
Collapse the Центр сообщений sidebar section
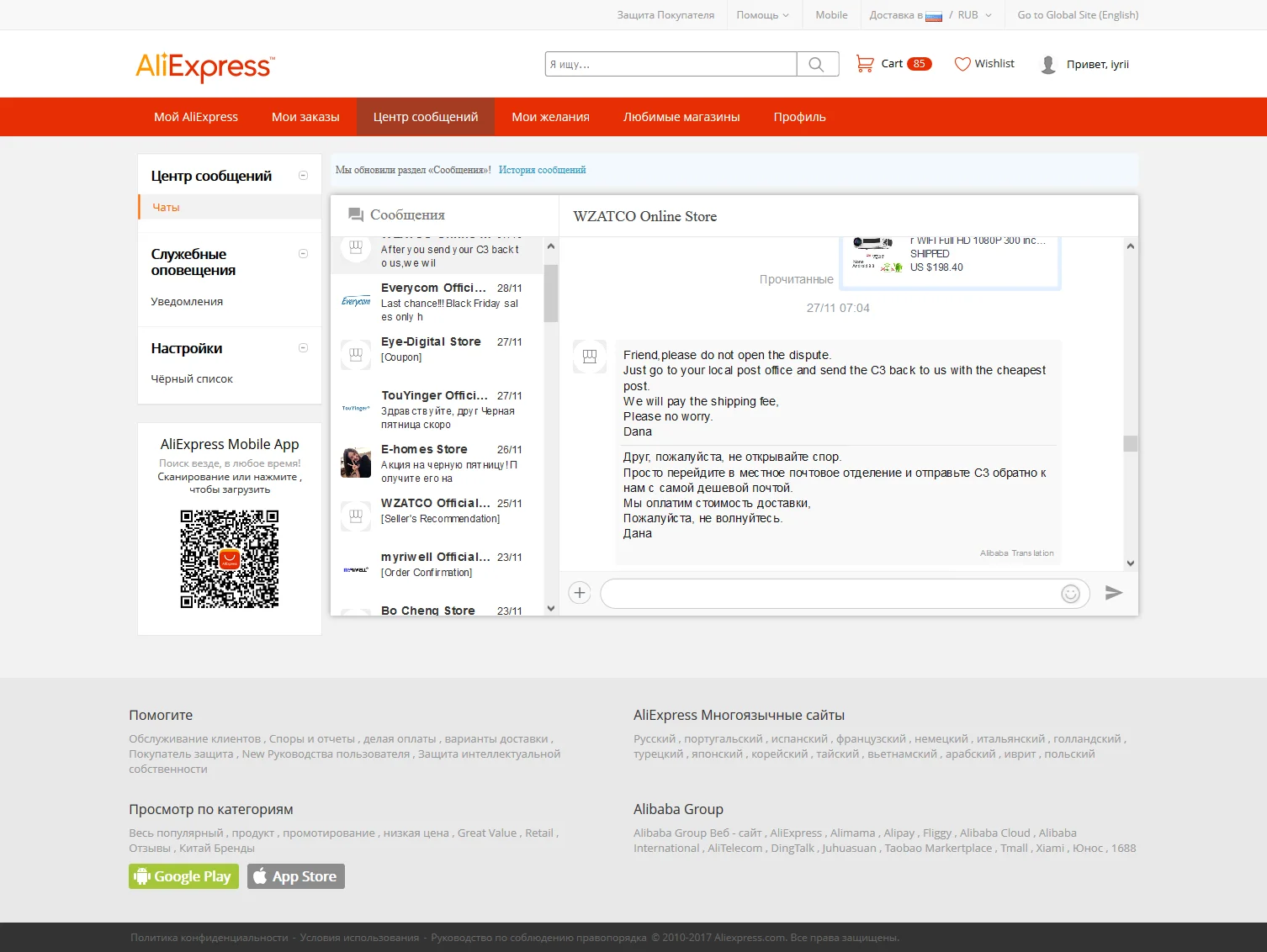[x=304, y=176]
